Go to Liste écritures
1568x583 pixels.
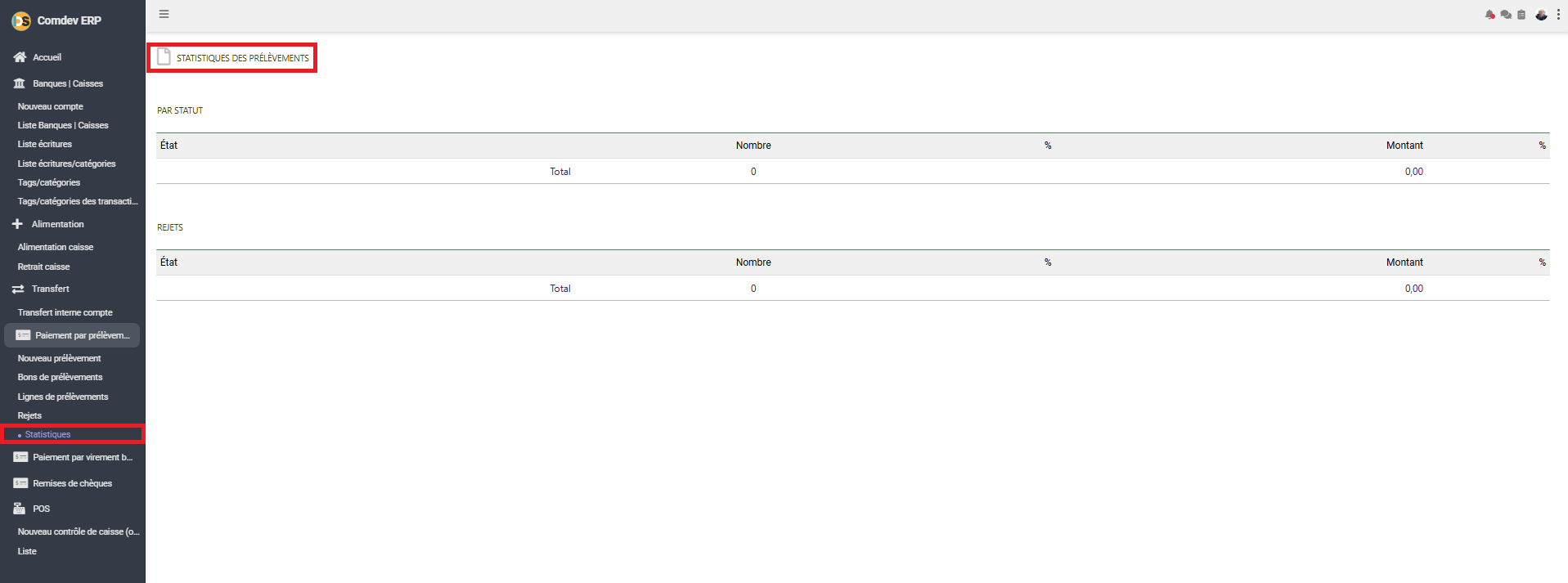coord(45,144)
